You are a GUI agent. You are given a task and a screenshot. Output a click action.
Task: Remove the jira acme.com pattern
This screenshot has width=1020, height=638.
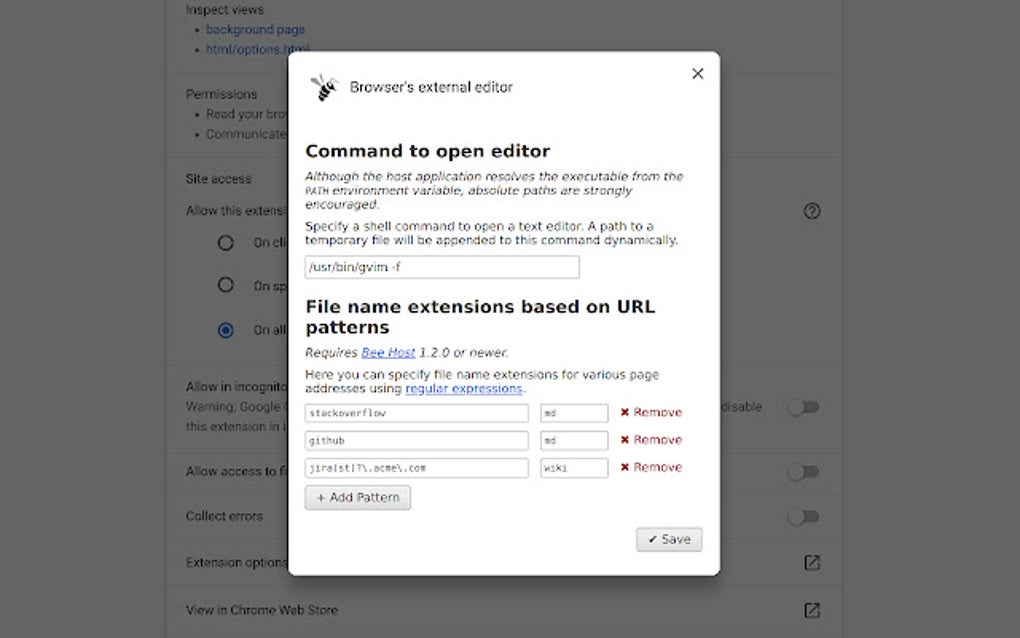pyautogui.click(x=651, y=467)
